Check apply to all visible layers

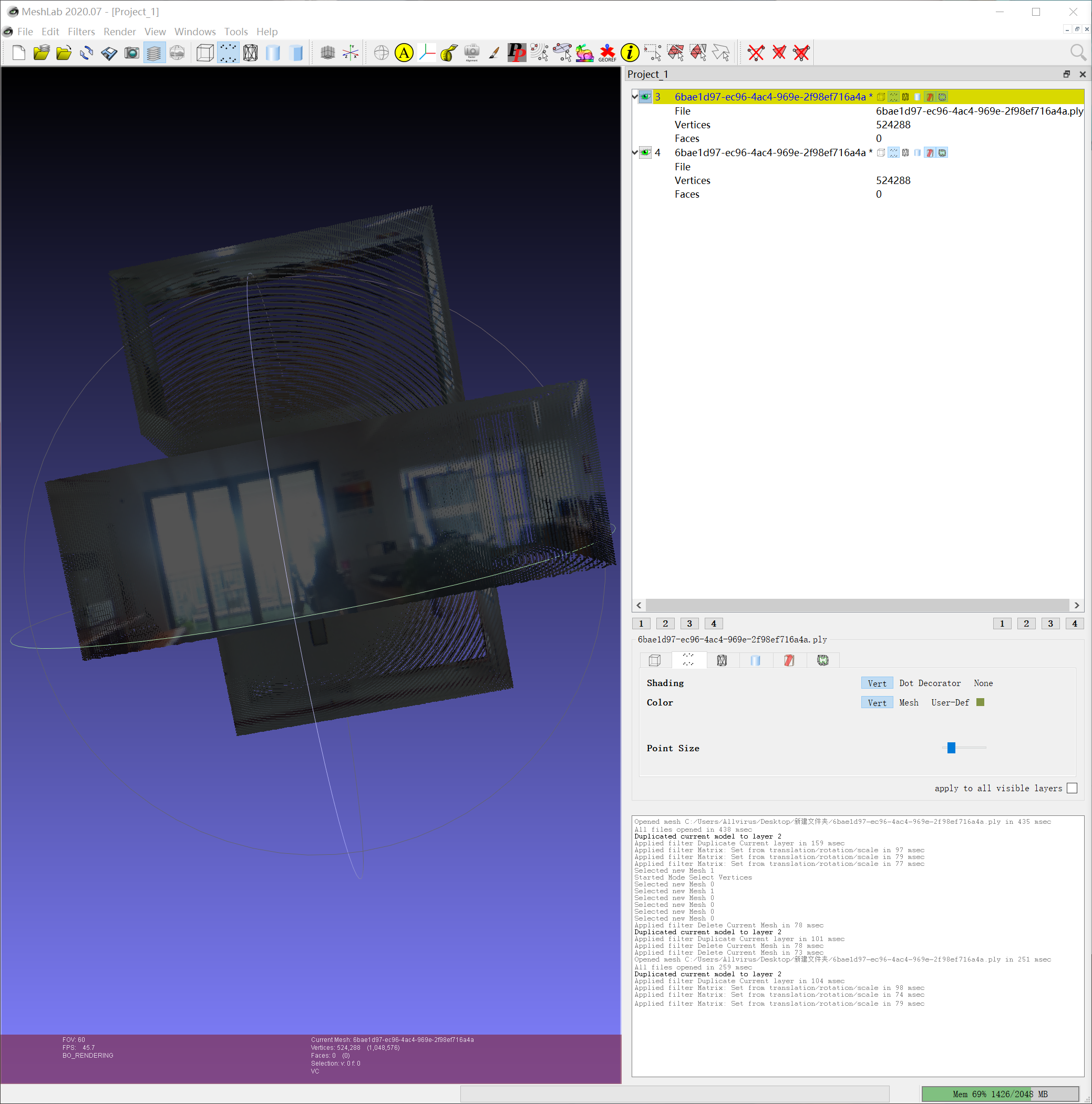coord(1072,788)
